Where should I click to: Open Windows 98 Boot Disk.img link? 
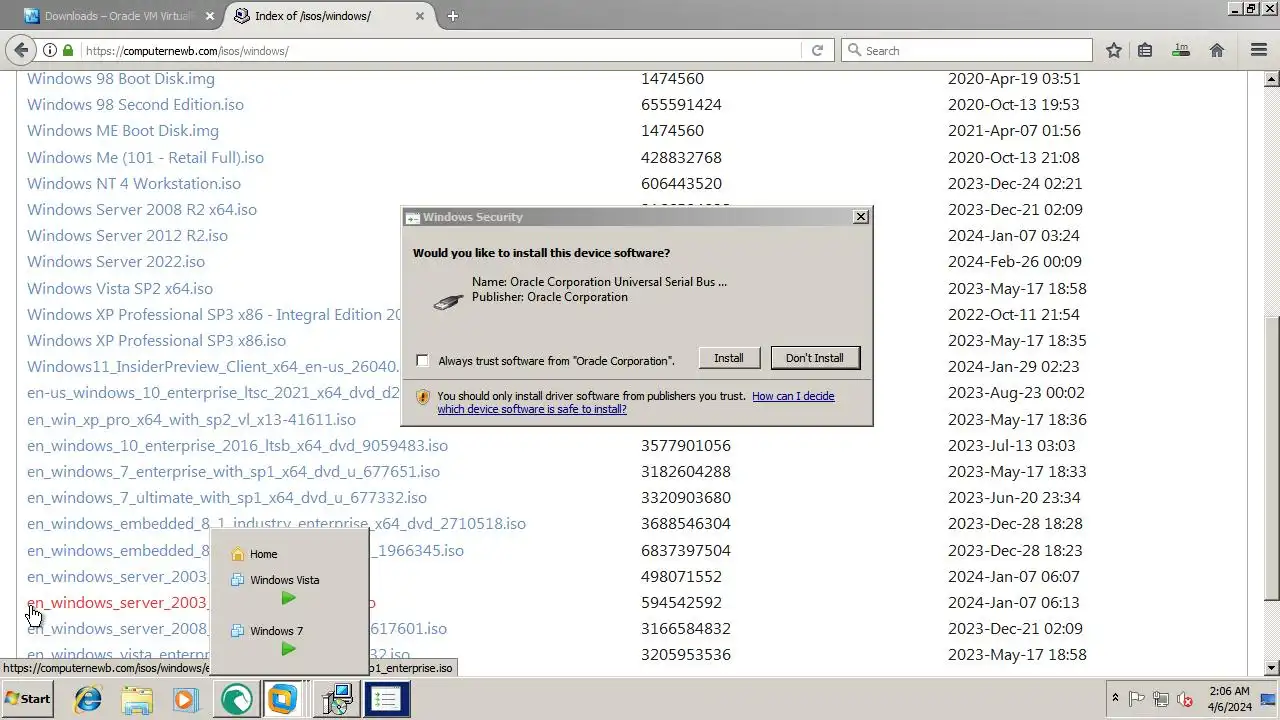coord(121,78)
